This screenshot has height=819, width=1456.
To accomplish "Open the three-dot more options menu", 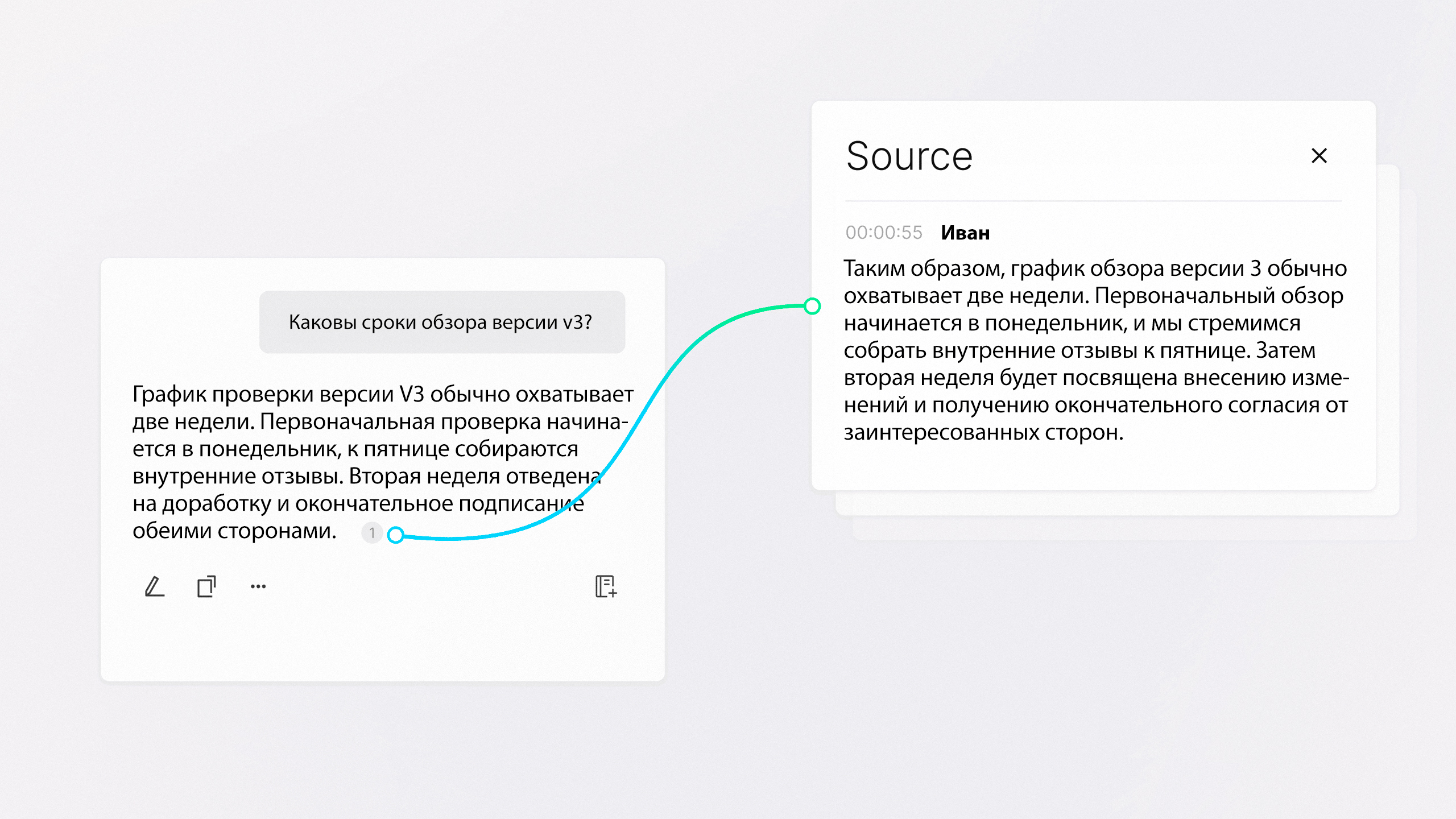I will coord(258,586).
